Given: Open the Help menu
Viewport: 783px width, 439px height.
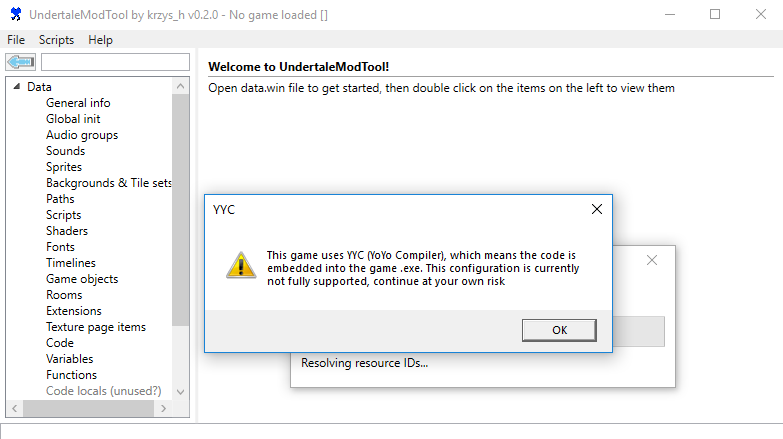Looking at the screenshot, I should (100, 40).
